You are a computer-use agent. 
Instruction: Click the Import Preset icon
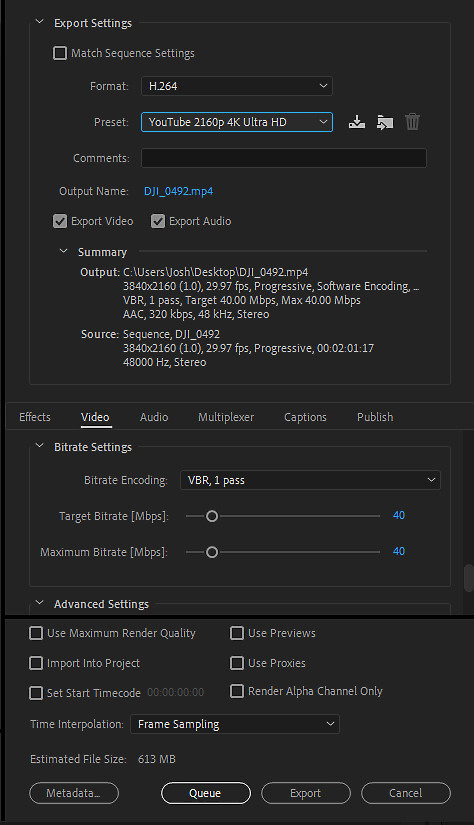pos(385,122)
